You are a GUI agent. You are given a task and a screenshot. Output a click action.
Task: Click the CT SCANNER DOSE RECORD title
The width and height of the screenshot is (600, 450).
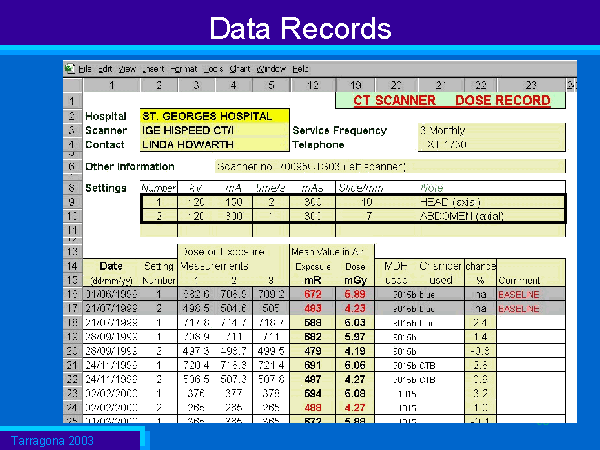coord(451,101)
